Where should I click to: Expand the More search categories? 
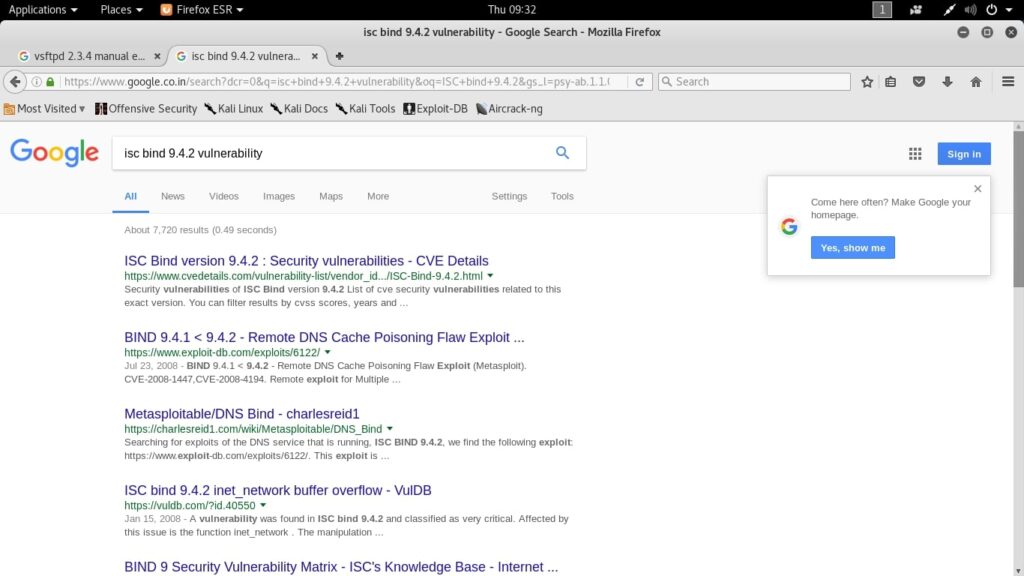coord(378,196)
